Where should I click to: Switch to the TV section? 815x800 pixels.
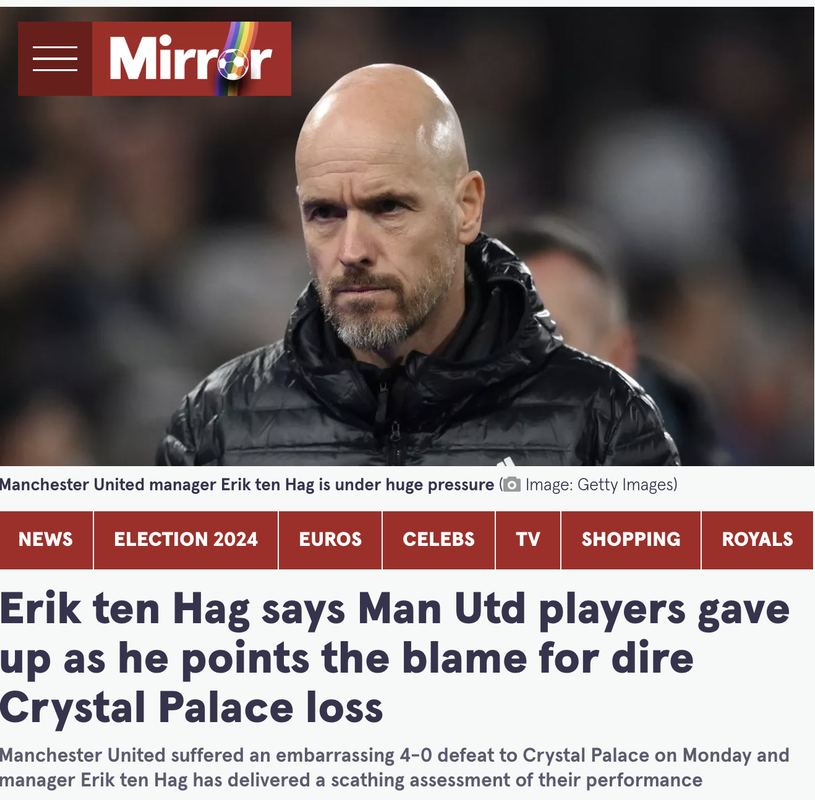click(528, 540)
